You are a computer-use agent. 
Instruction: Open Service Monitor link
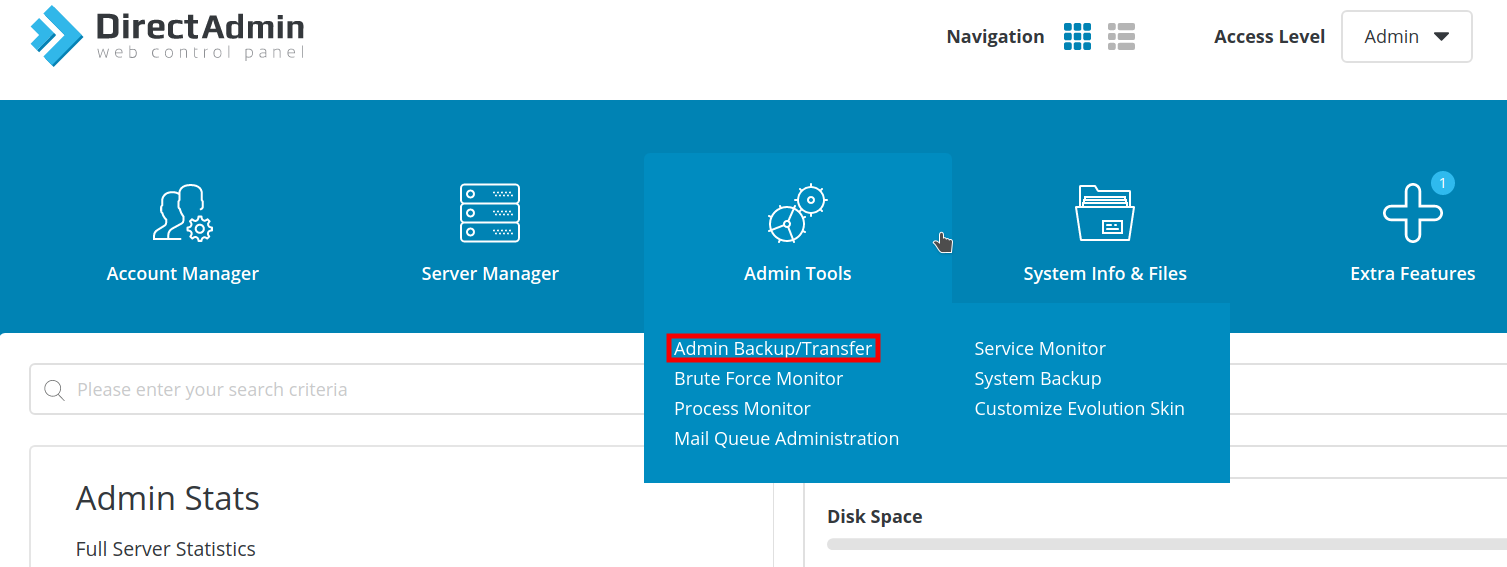point(1040,349)
